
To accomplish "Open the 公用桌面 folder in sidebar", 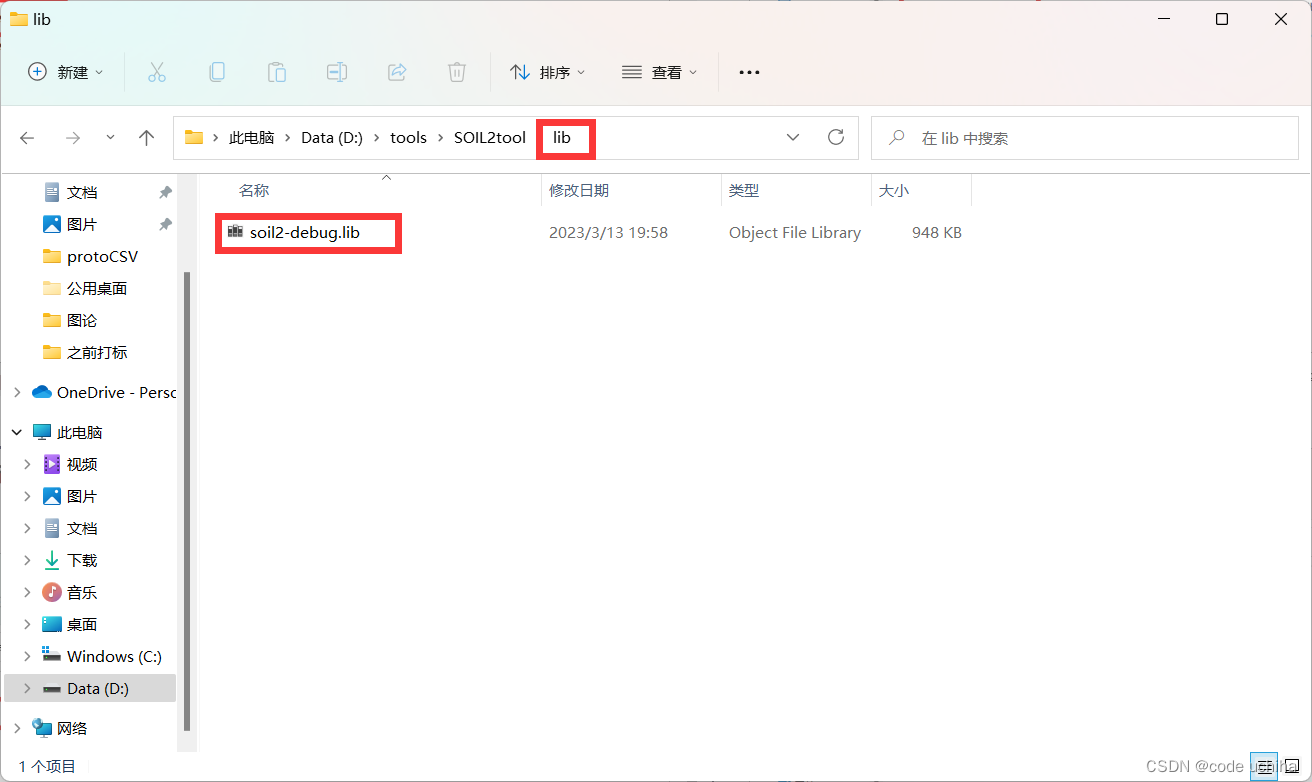I will (97, 288).
